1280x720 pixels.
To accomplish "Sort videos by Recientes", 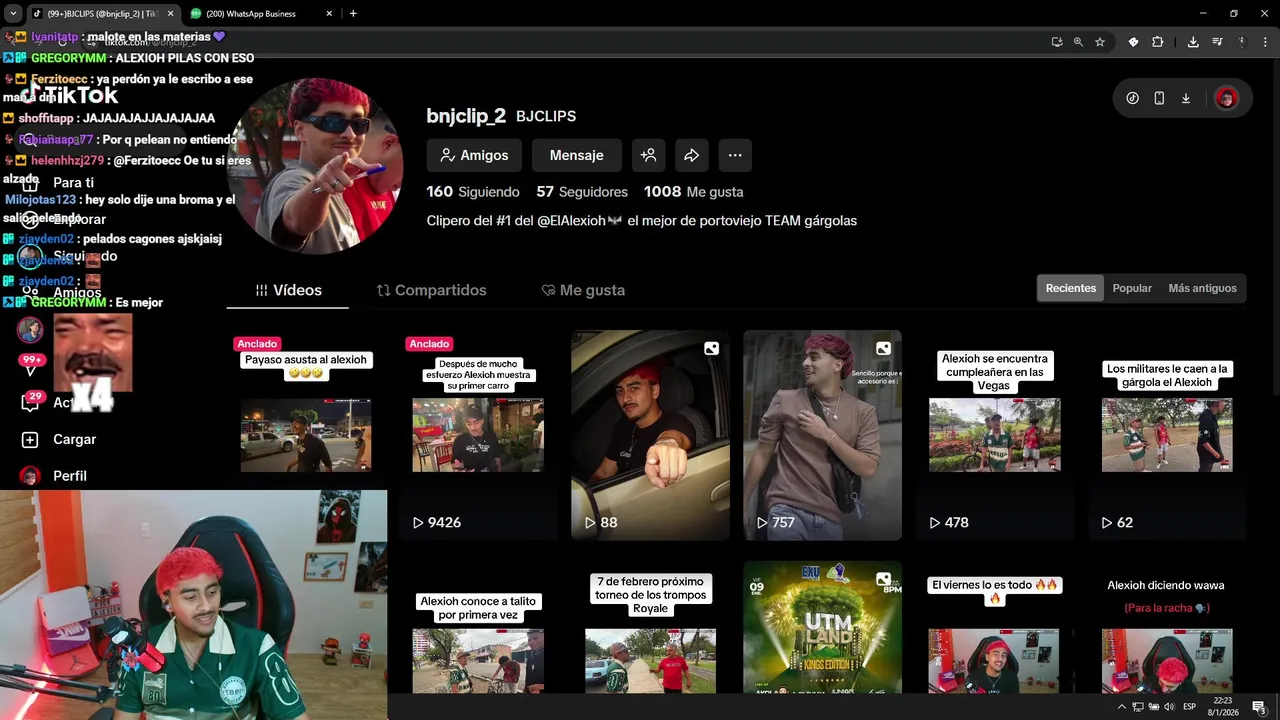I will click(x=1071, y=288).
